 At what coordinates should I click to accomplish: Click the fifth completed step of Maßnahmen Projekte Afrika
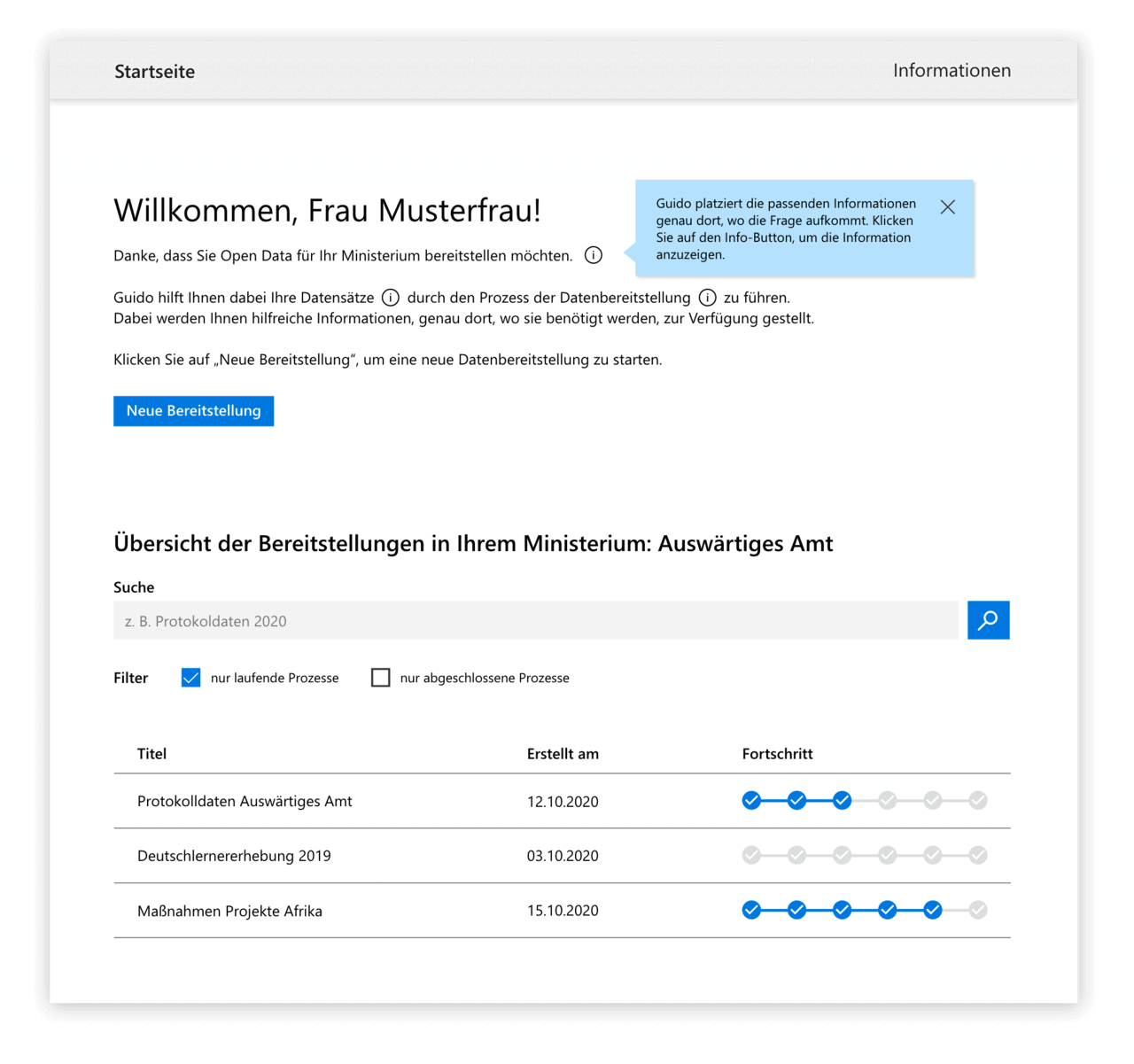(932, 910)
